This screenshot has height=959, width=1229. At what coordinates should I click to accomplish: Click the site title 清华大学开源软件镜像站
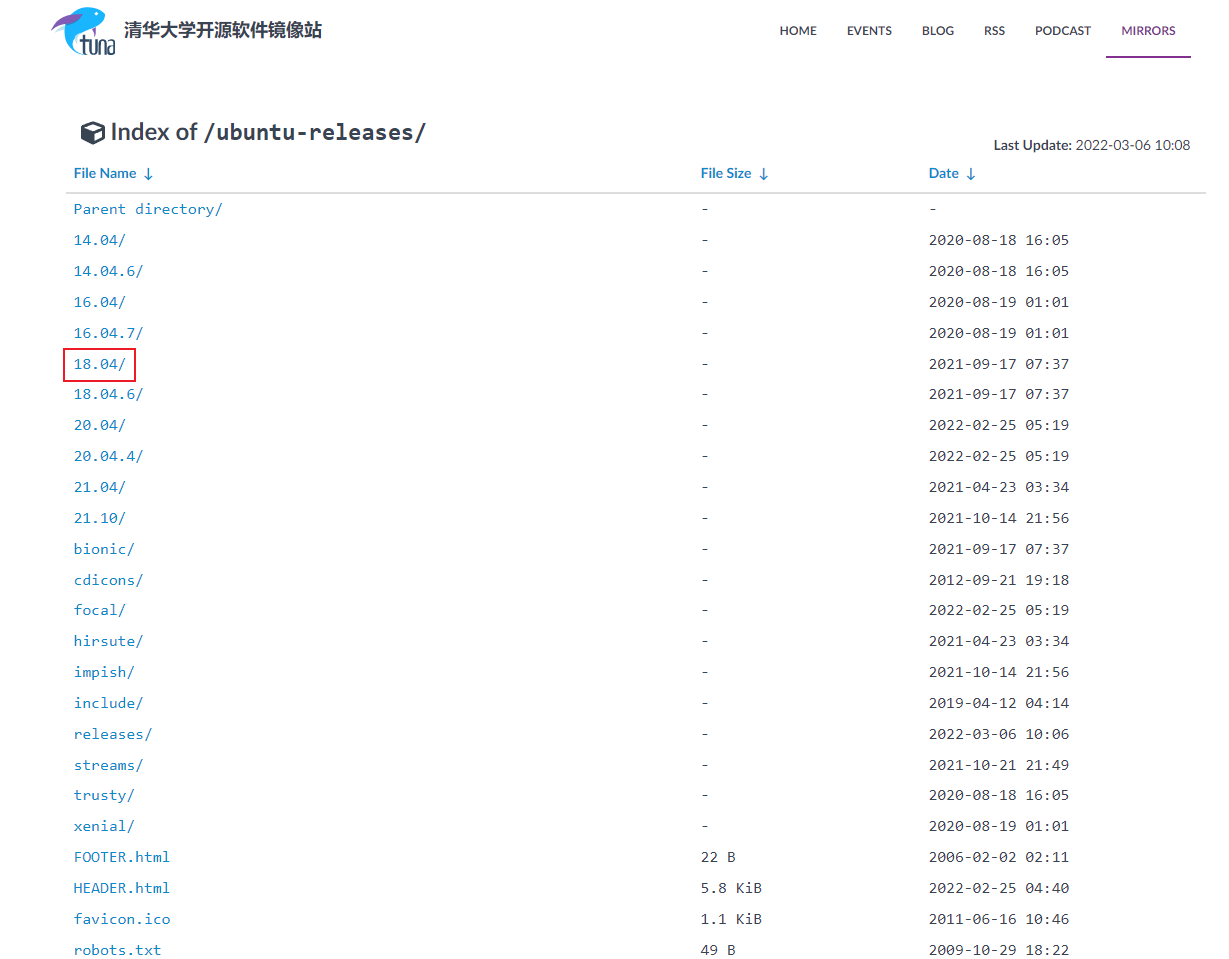click(x=223, y=30)
